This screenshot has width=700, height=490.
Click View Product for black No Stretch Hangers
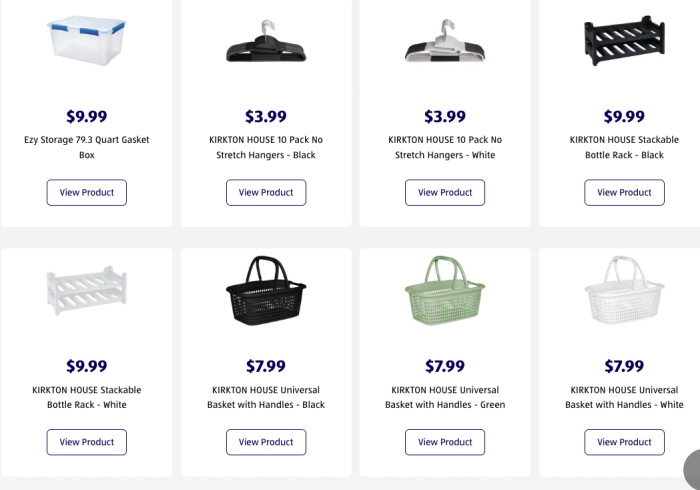(x=266, y=192)
